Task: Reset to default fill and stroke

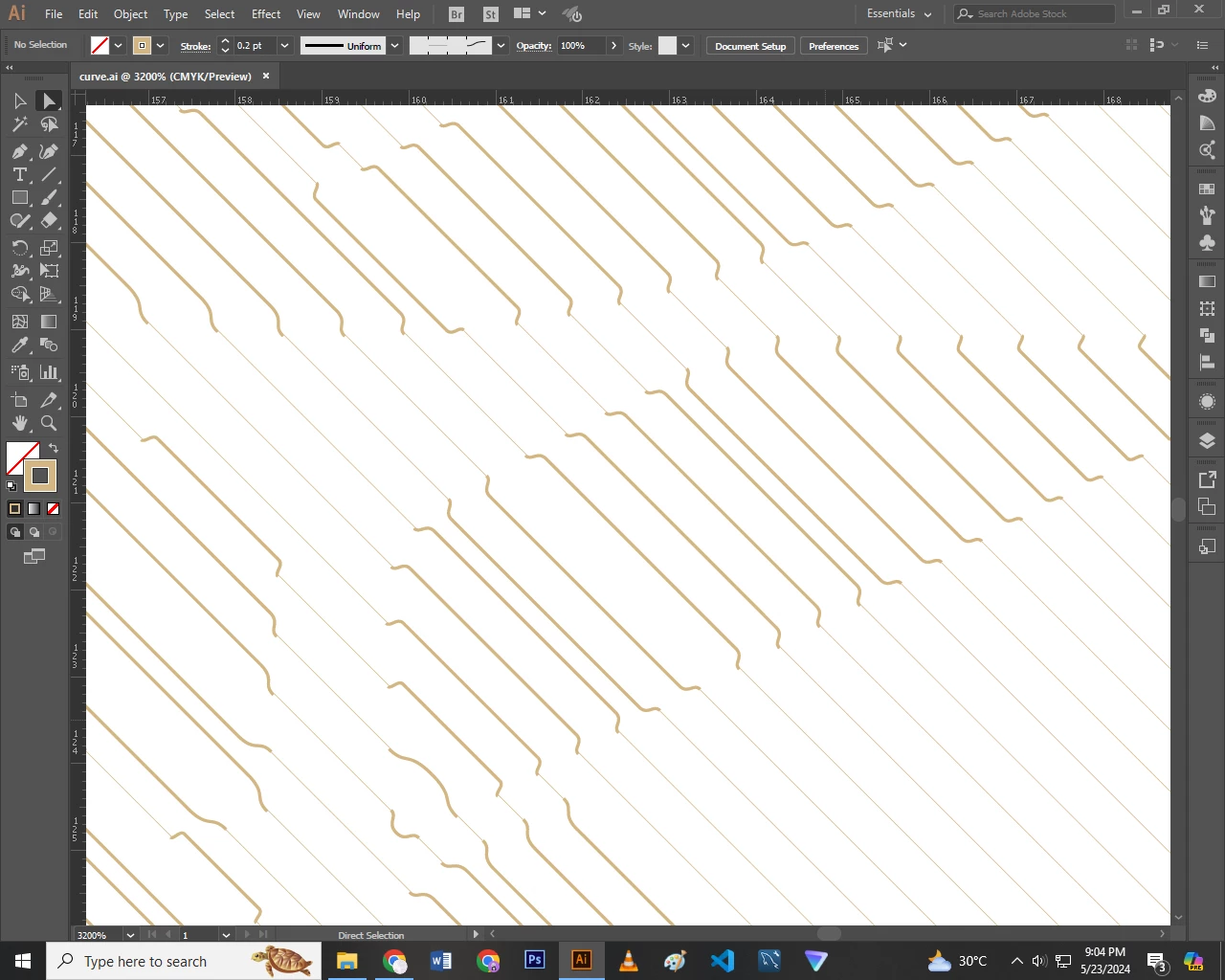Action: tap(11, 486)
